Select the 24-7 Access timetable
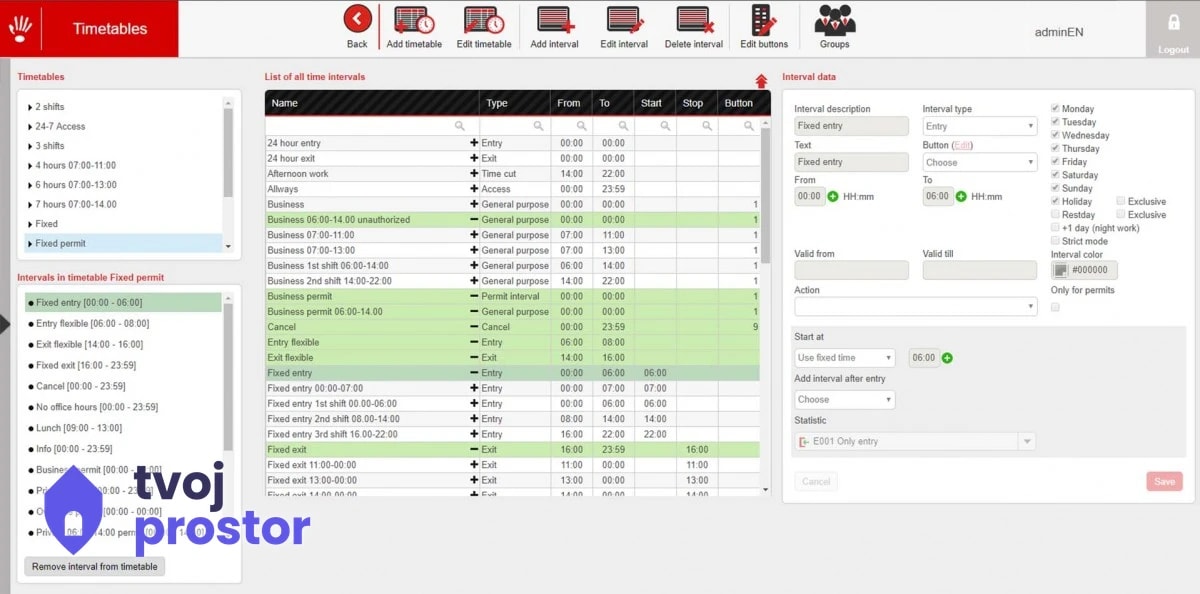The width and height of the screenshot is (1200, 594). [x=60, y=126]
